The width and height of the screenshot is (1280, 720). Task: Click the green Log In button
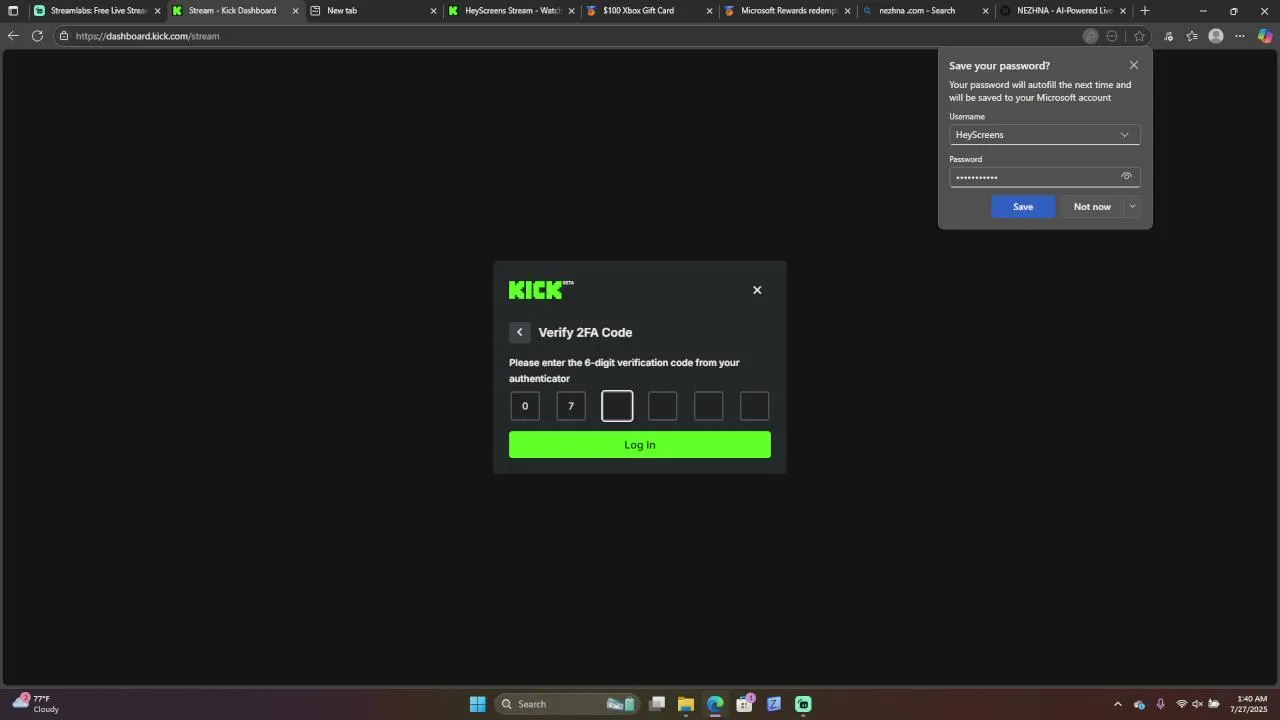[x=640, y=445]
